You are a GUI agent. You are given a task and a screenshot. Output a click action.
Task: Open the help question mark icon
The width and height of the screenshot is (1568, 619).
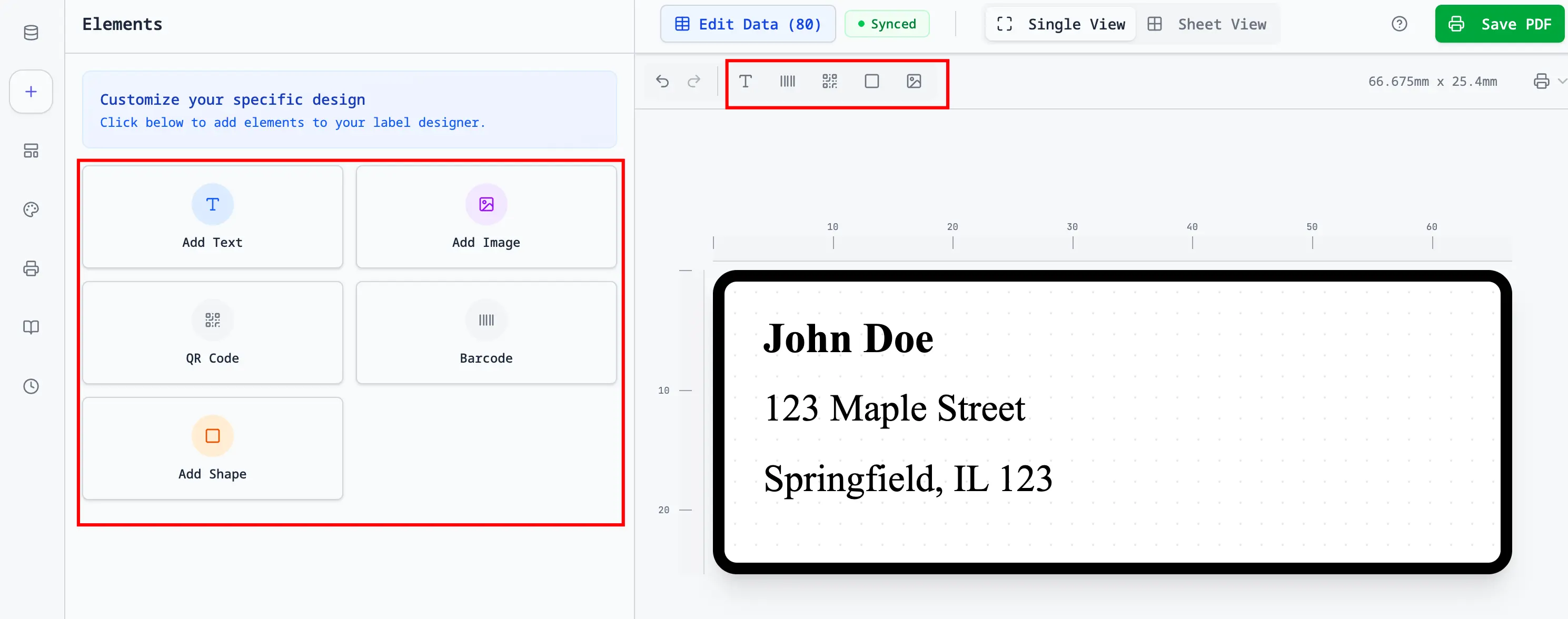1399,24
